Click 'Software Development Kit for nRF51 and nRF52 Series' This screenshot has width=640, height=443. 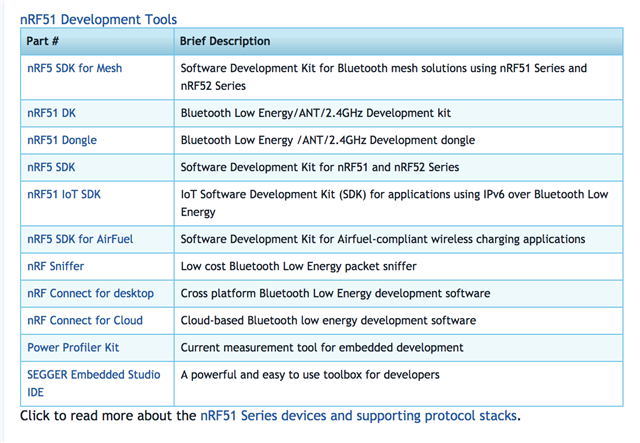pyautogui.click(x=320, y=167)
